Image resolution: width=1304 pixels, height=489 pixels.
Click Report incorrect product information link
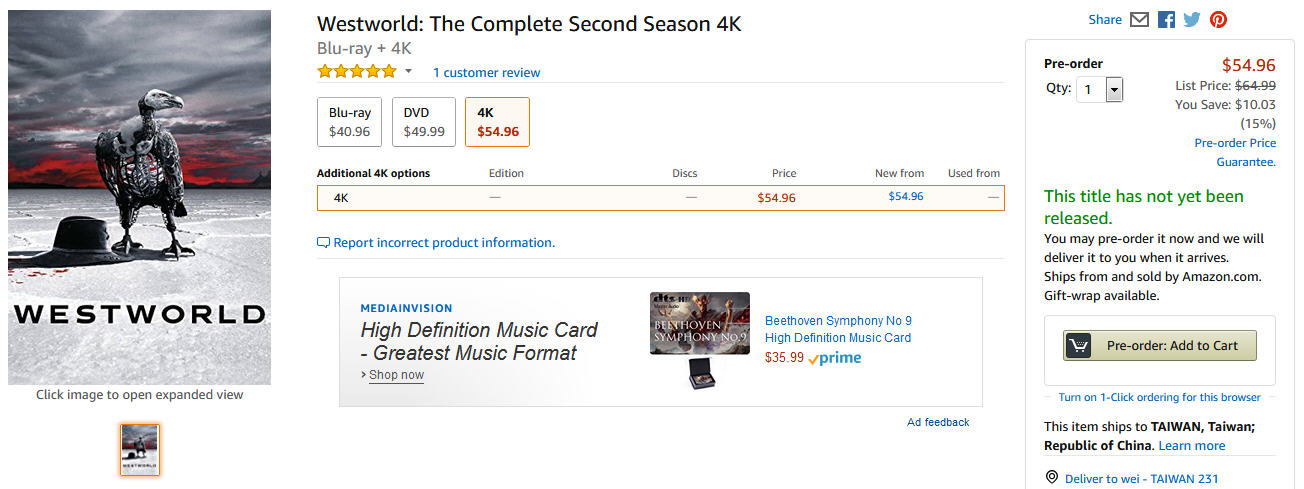pos(443,243)
